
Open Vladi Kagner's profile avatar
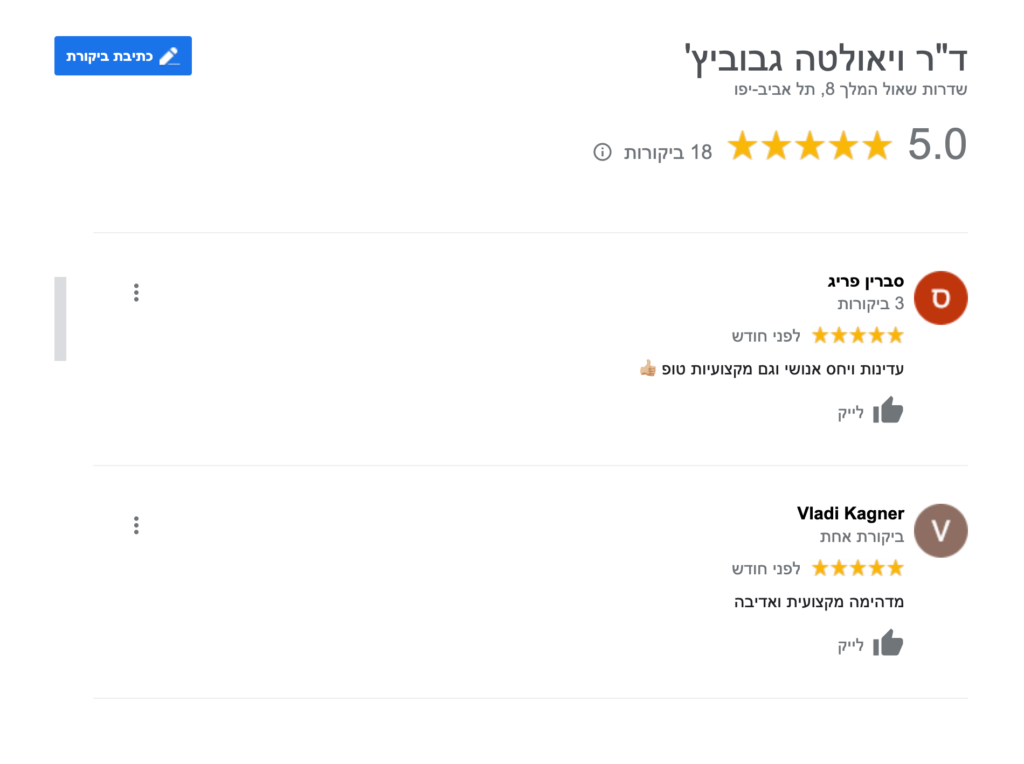(x=939, y=531)
